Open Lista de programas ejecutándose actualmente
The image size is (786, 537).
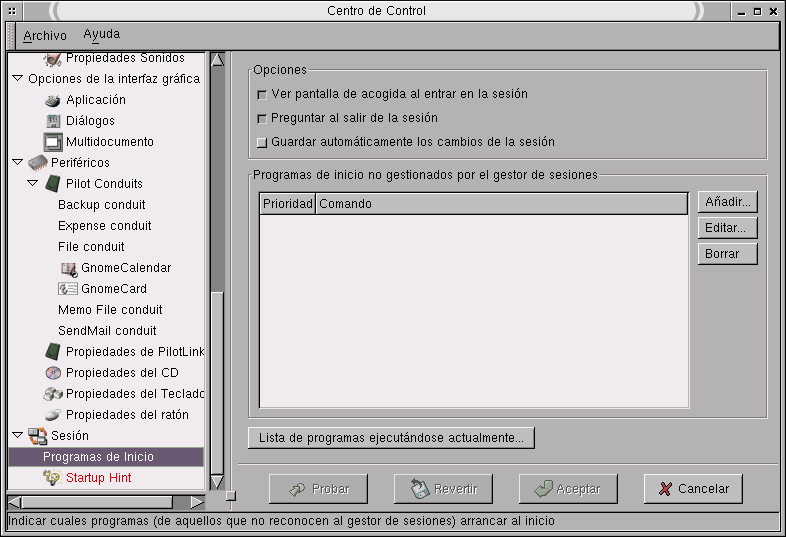click(391, 438)
